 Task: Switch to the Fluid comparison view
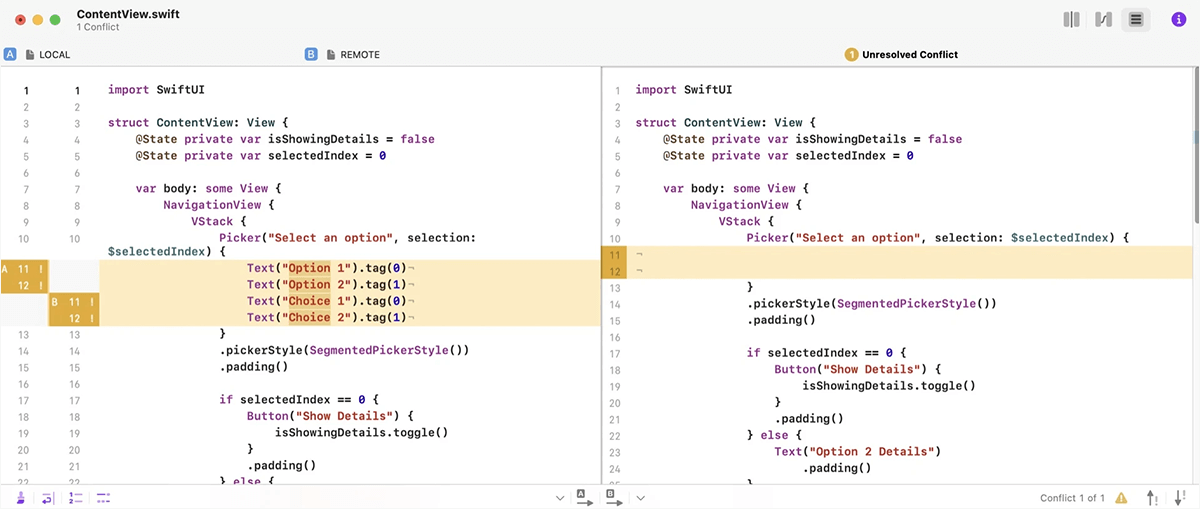(1103, 19)
